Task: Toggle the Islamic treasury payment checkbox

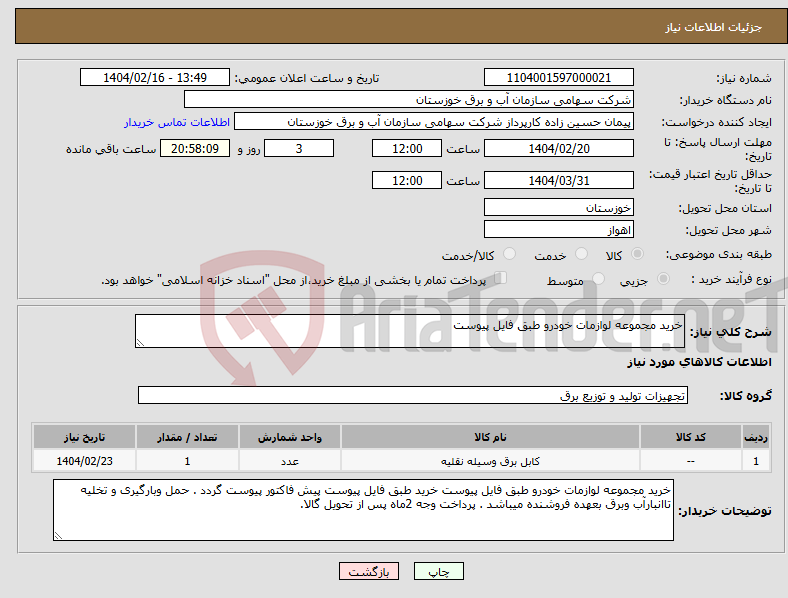Action: coord(501,278)
